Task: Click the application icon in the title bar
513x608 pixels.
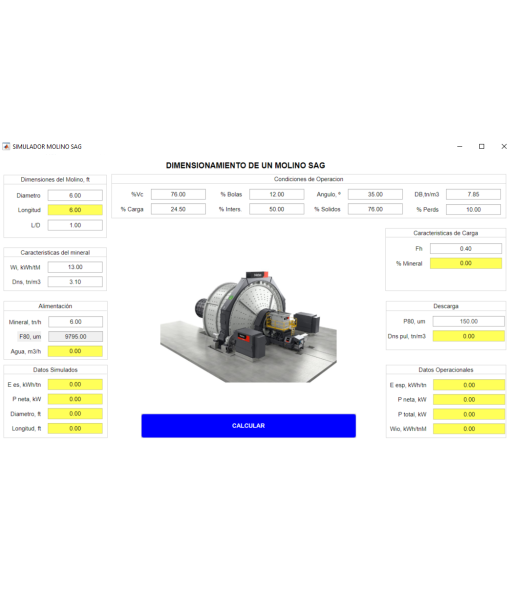Action: coord(6,146)
